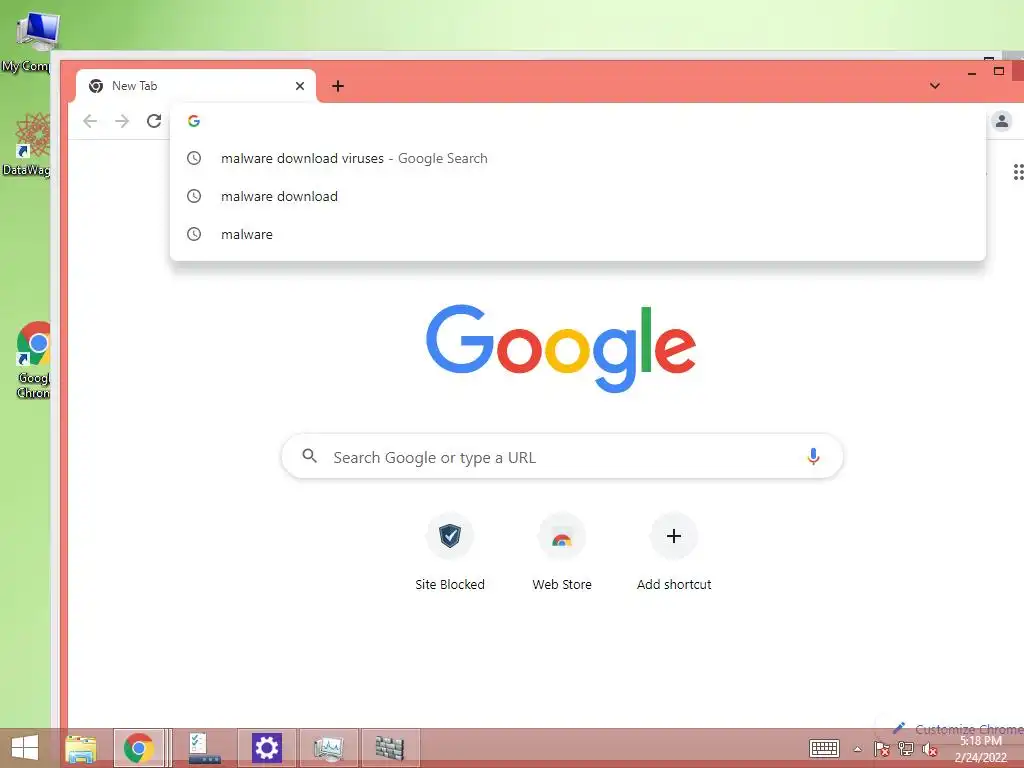Open the checklist server taskbar app

coord(205,748)
